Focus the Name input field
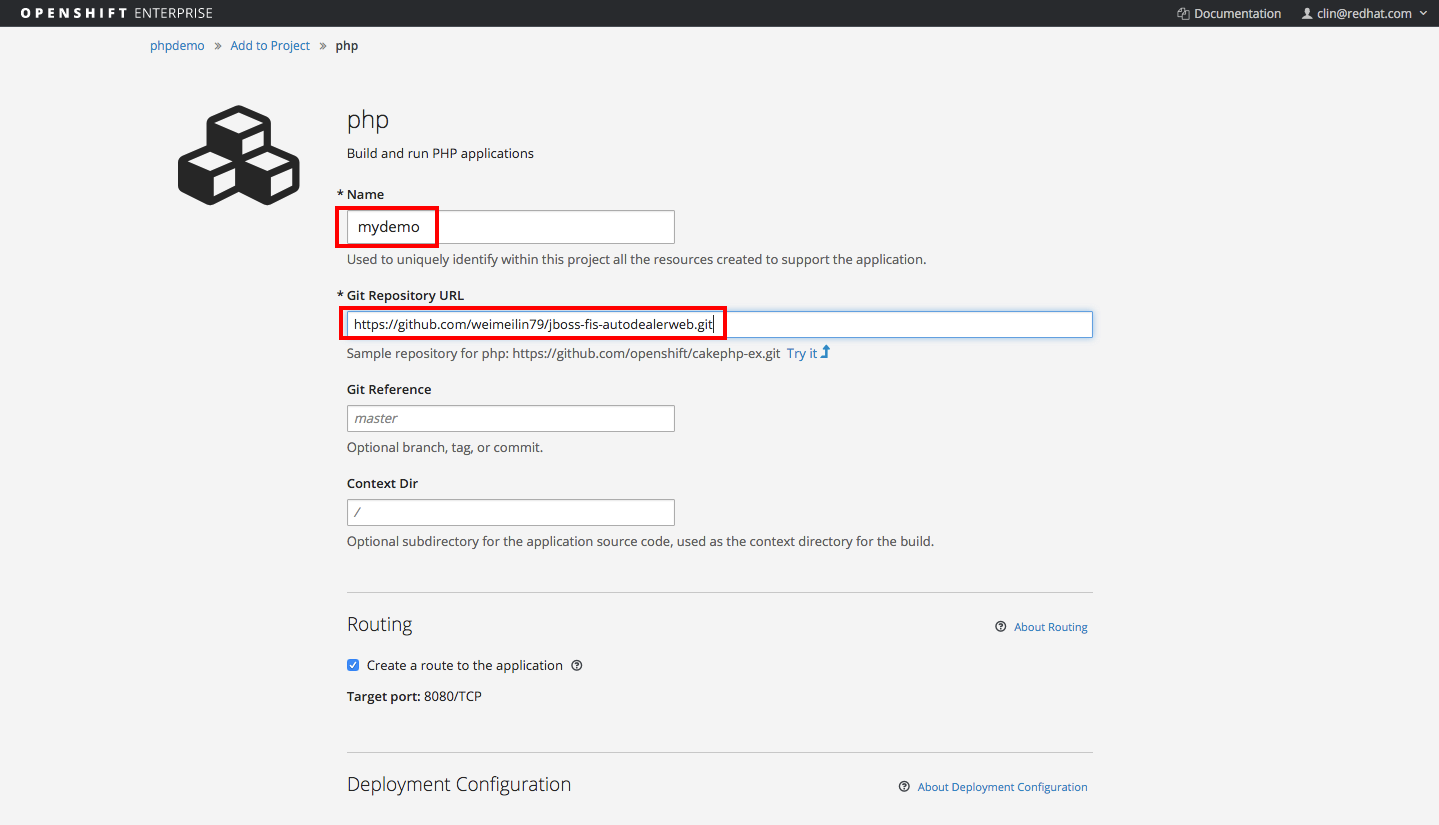Screen dimensions: 1439x825 tap(510, 227)
